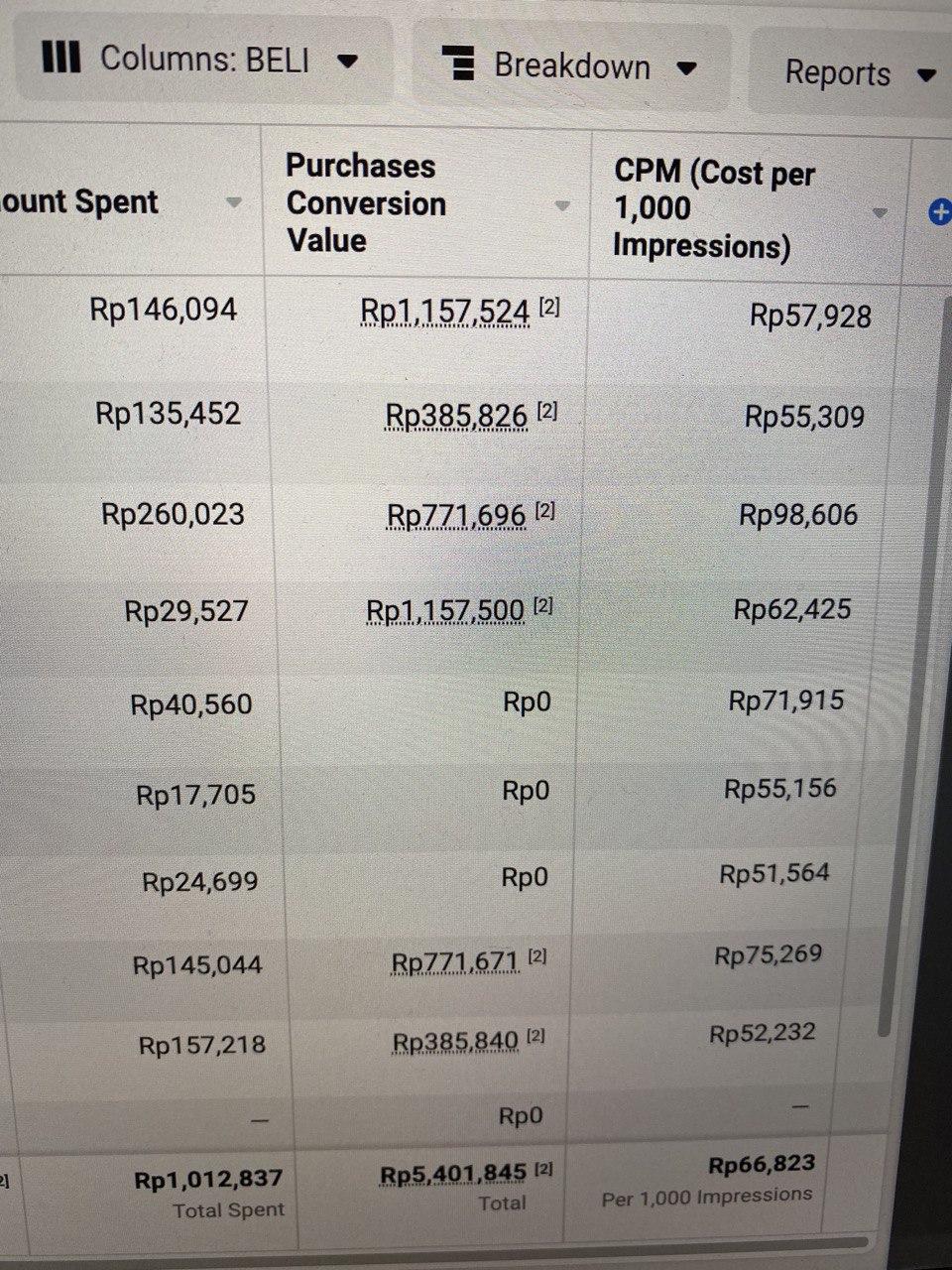
Task: Expand the Breakdown dropdown arrow
Action: point(686,68)
